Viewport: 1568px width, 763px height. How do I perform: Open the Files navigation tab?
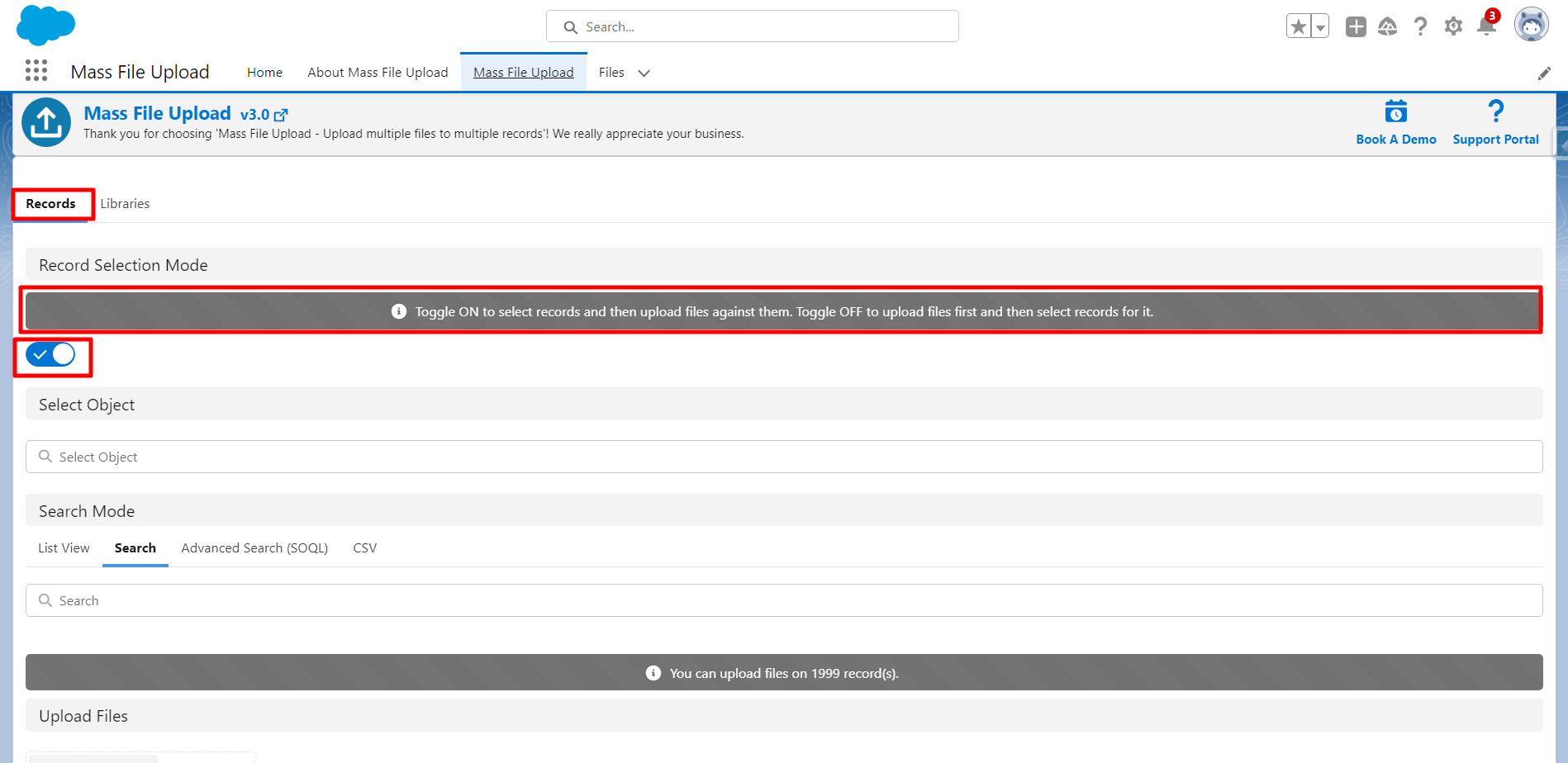611,72
